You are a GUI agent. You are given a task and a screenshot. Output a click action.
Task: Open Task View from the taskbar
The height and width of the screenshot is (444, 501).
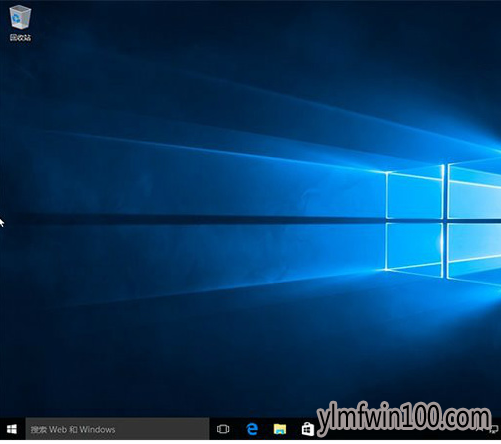(x=223, y=429)
